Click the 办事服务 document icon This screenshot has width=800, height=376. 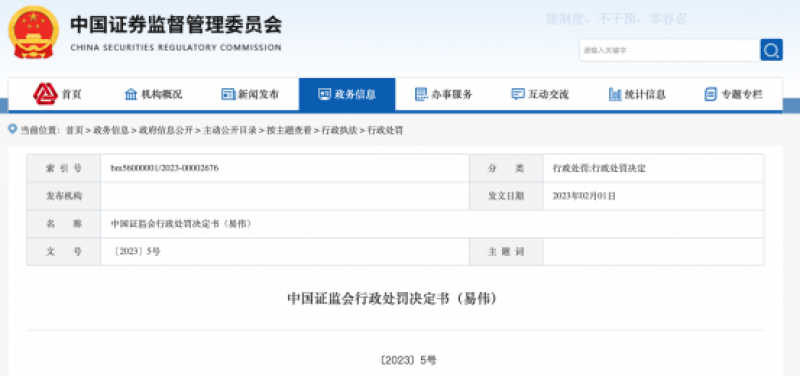click(421, 94)
